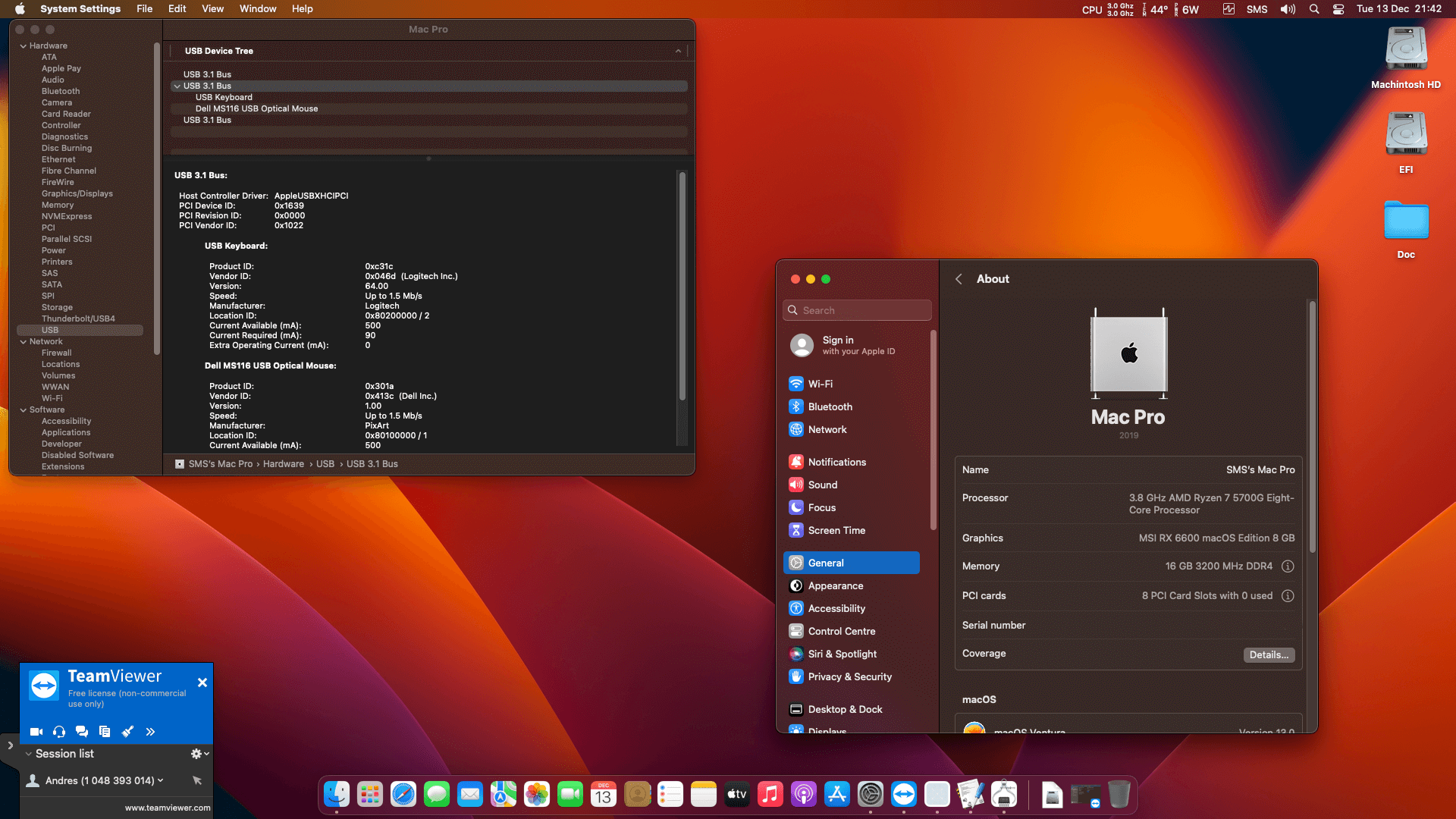Collapse the USB 3.1 Bus tree item
Image resolution: width=1456 pixels, height=819 pixels.
click(x=177, y=86)
